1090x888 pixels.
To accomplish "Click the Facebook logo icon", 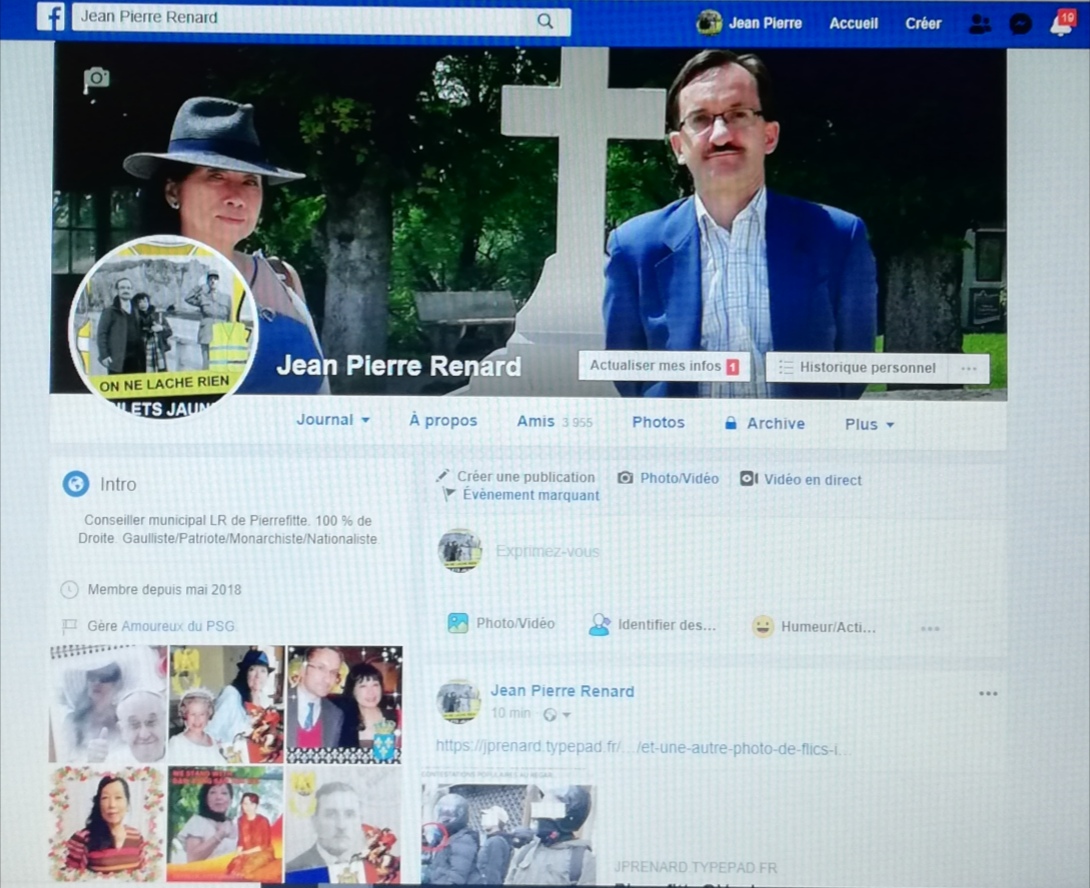I will point(51,17).
